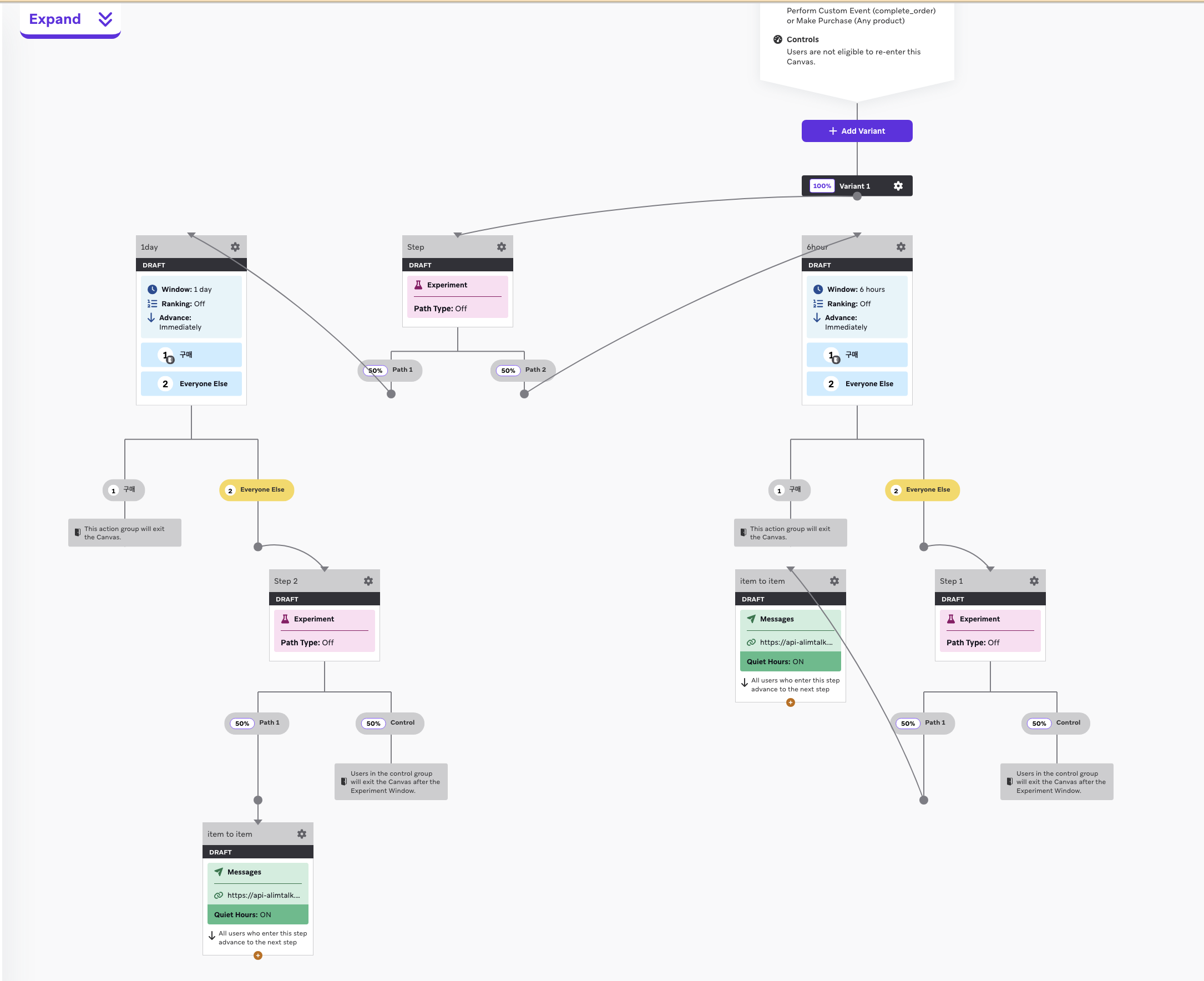
Task: Click orange plus below right item to item step
Action: [791, 702]
